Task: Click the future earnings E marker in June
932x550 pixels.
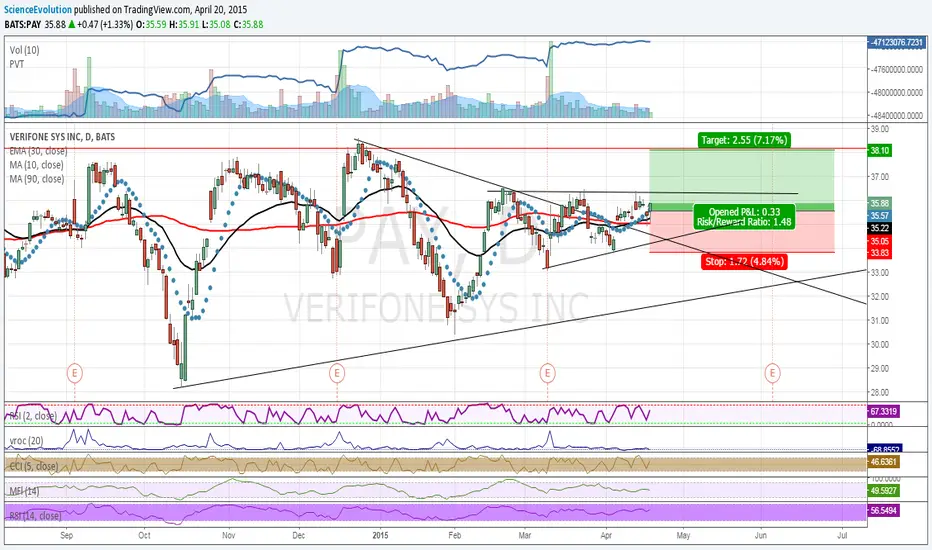Action: (772, 373)
